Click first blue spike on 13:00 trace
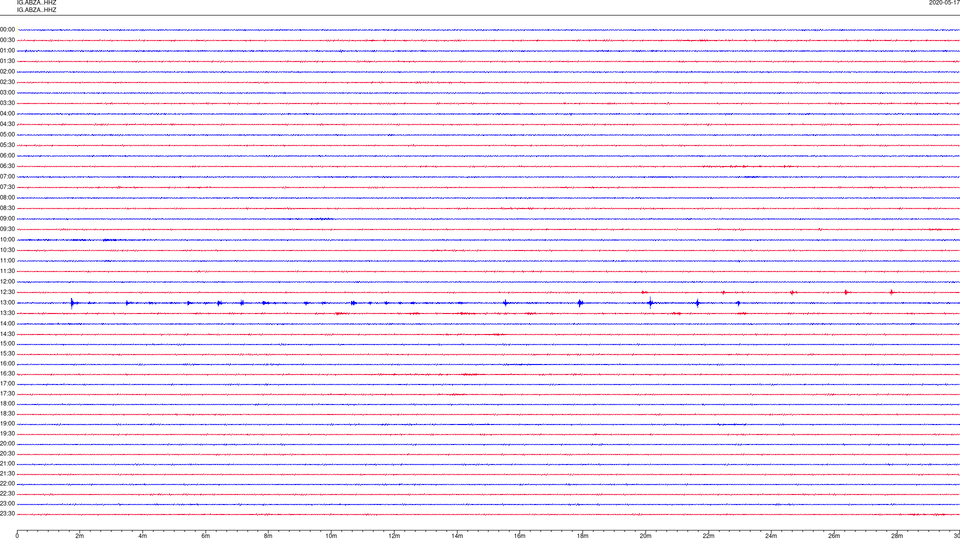This screenshot has width=960, height=540. pyautogui.click(x=72, y=303)
